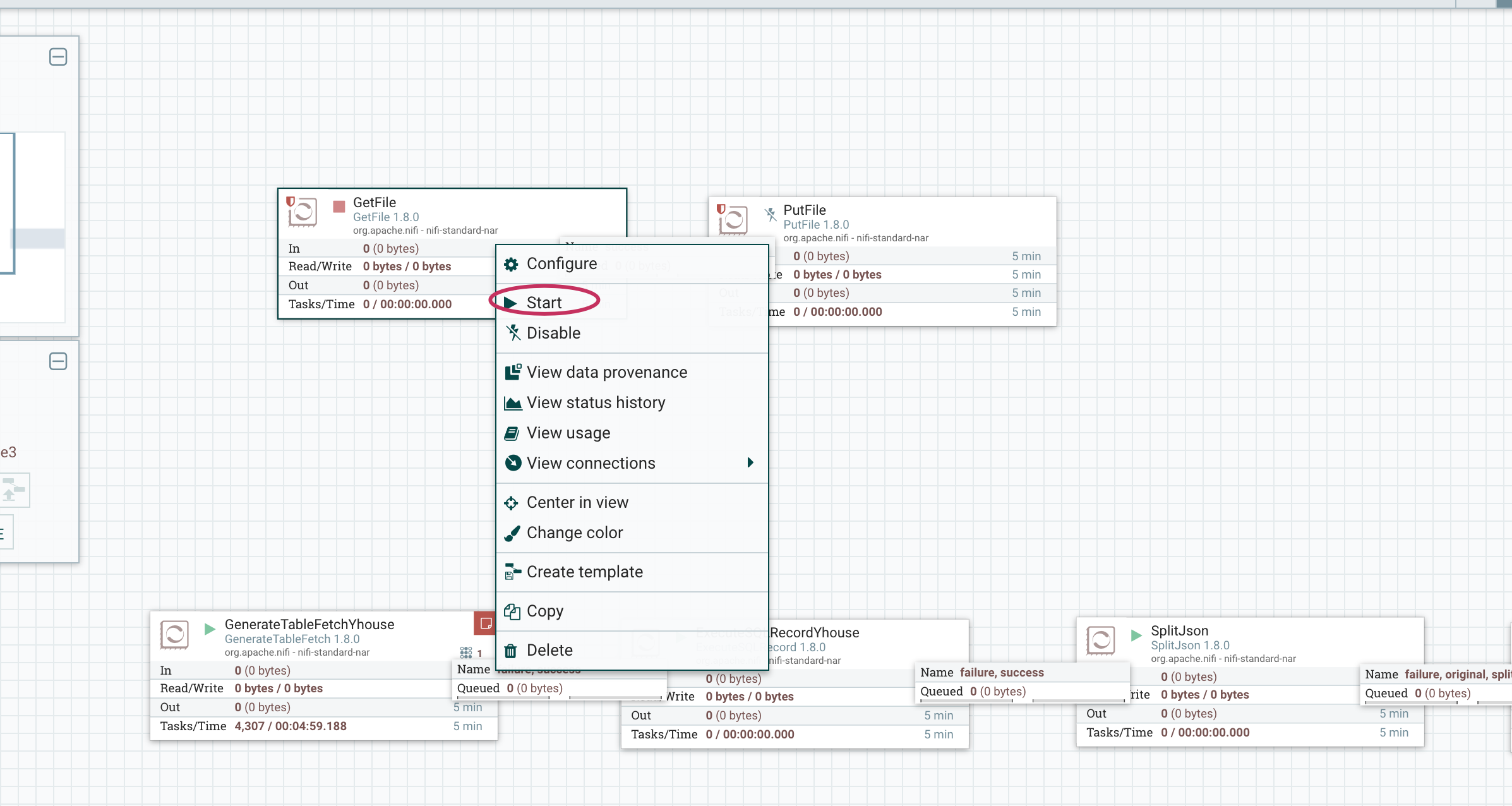Click the Create template icon
The height and width of the screenshot is (806, 1512).
coord(512,572)
